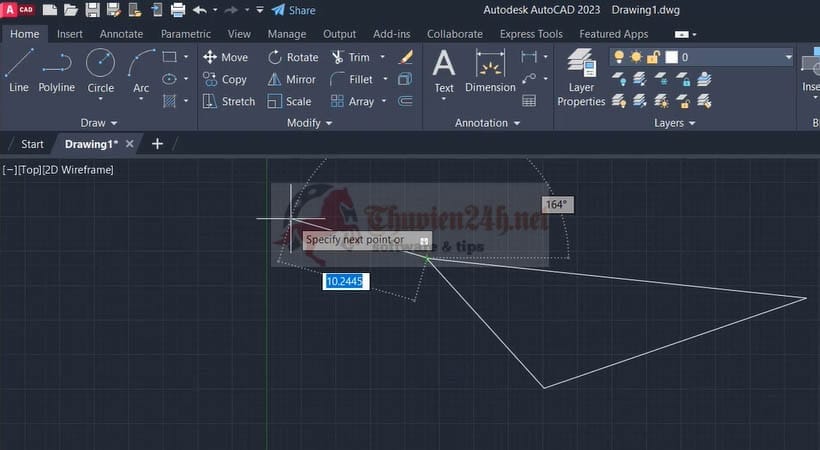Toggle layer lock padlock icon
This screenshot has height=450, width=820.
click(653, 57)
